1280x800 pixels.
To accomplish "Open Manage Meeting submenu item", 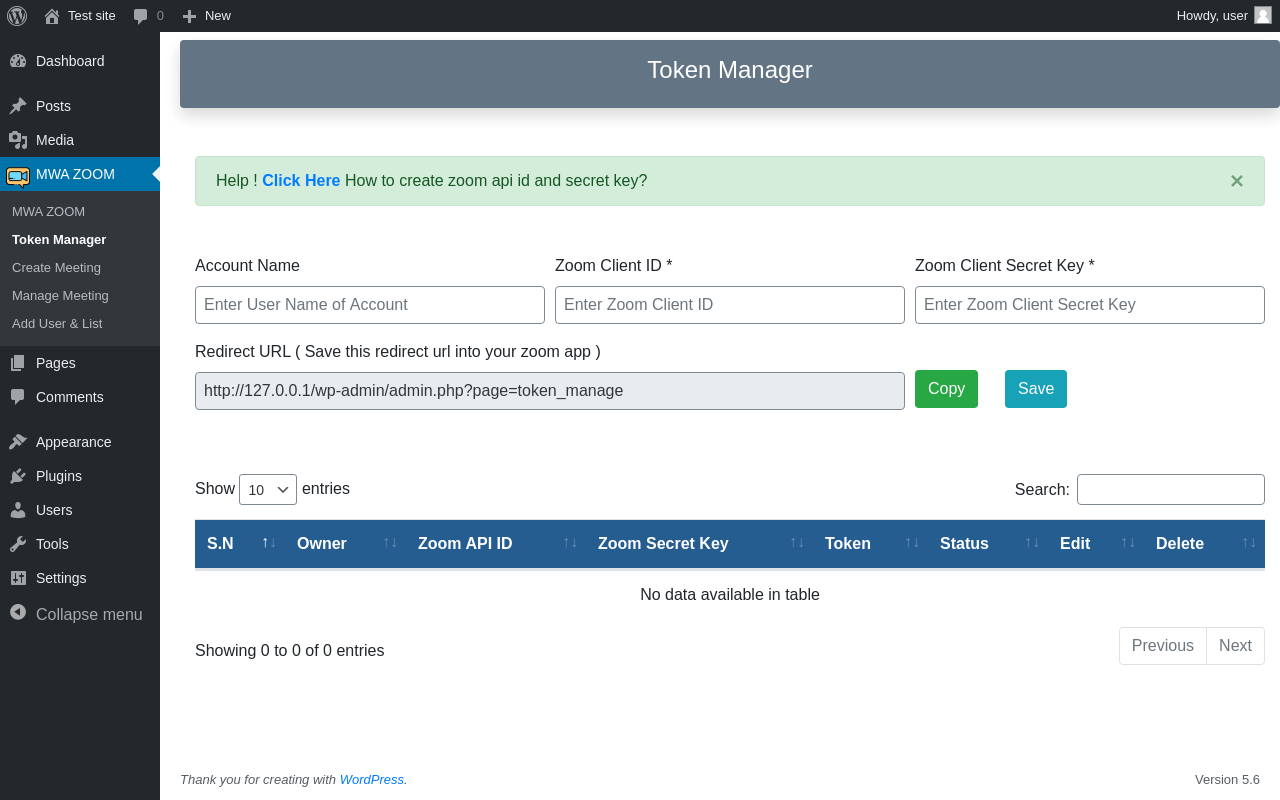I will pos(60,296).
